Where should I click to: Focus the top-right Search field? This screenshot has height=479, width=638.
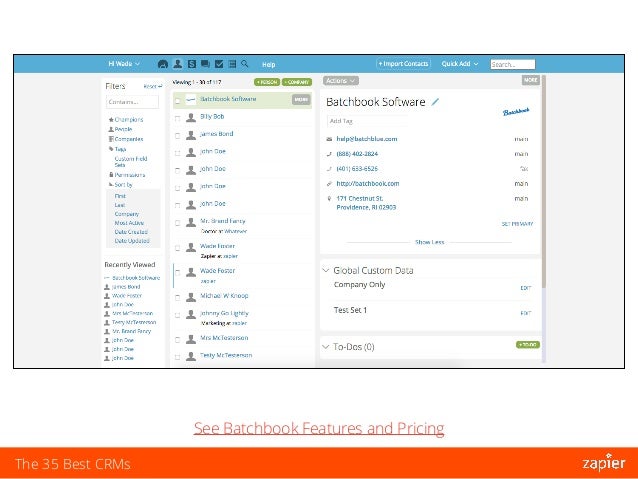(513, 64)
